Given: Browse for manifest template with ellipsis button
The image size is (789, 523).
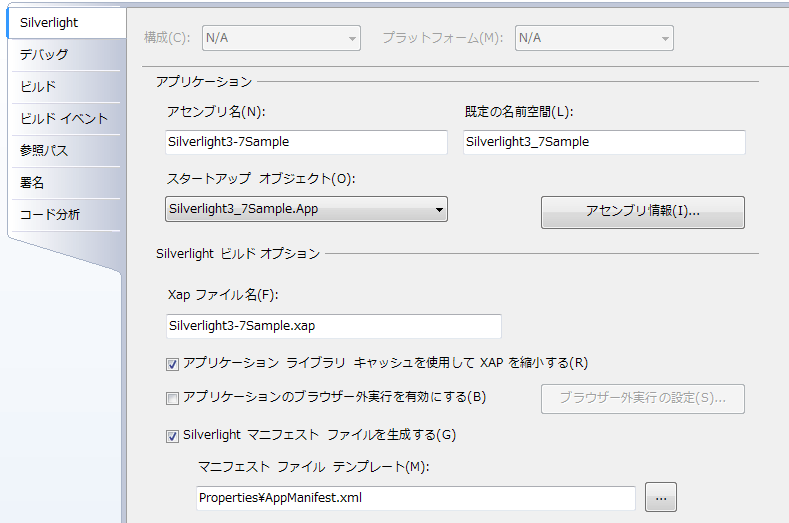Looking at the screenshot, I should click(661, 497).
